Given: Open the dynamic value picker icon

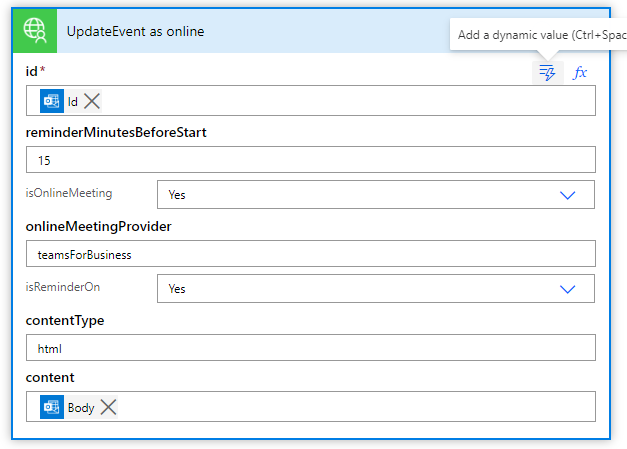Looking at the screenshot, I should (x=547, y=72).
